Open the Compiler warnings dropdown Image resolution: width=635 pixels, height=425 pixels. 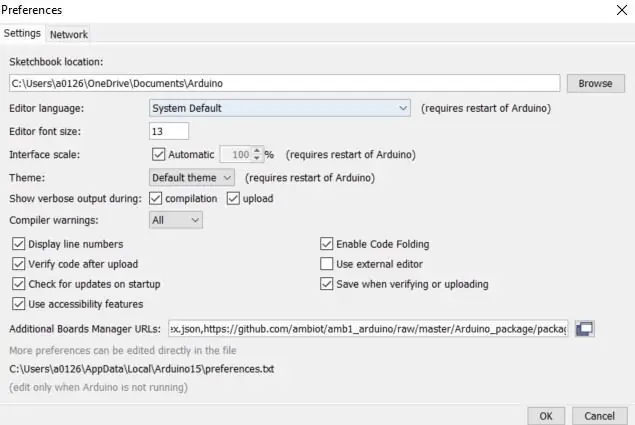pos(176,220)
